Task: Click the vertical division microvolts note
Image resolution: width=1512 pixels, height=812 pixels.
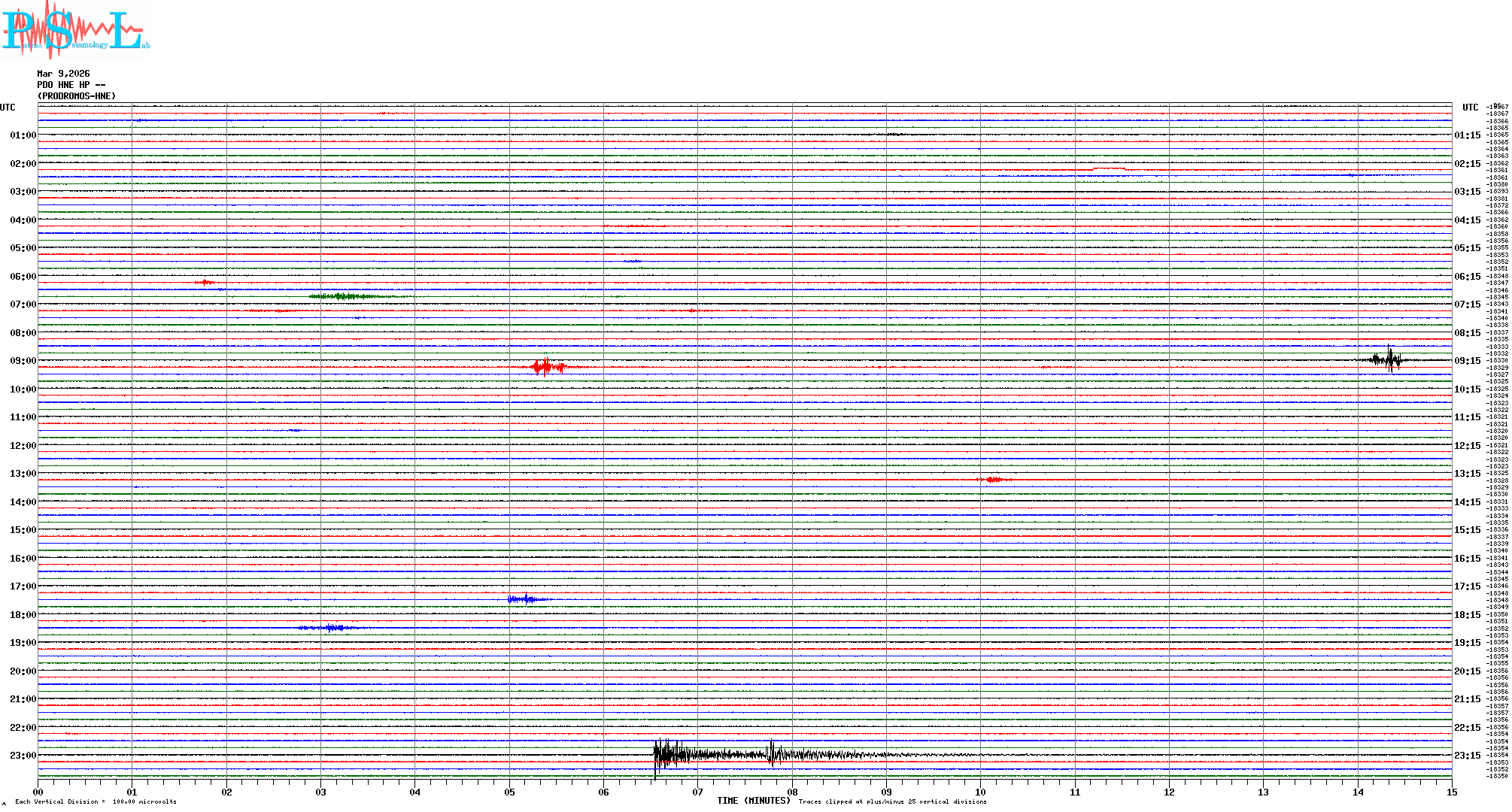Action: click(x=96, y=801)
